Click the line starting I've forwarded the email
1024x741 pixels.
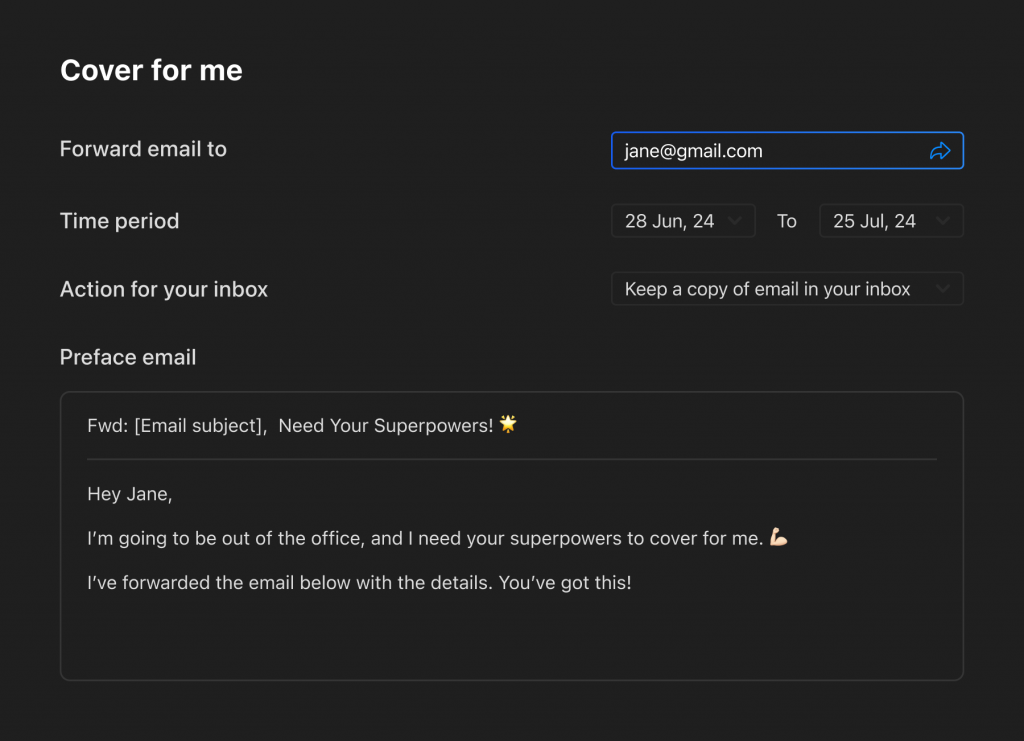point(359,583)
